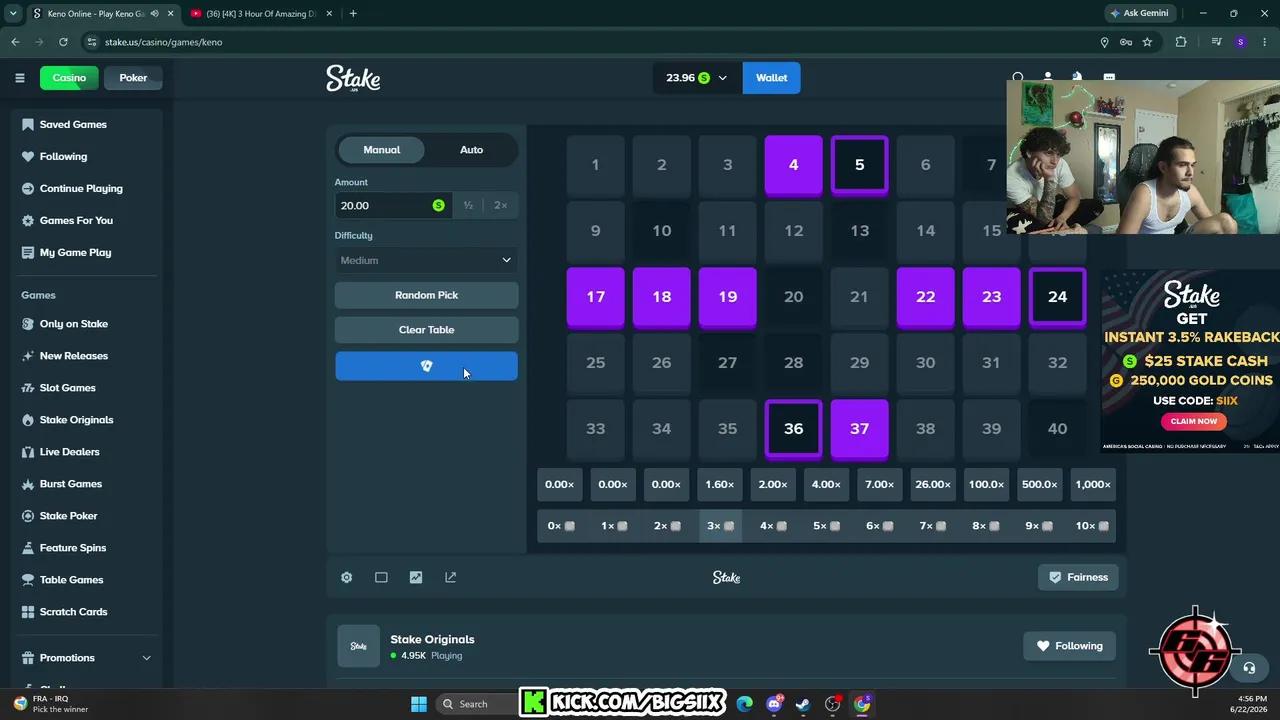Viewport: 1280px width, 720px height.
Task: Halve the bet amount with ½
Action: 468,205
